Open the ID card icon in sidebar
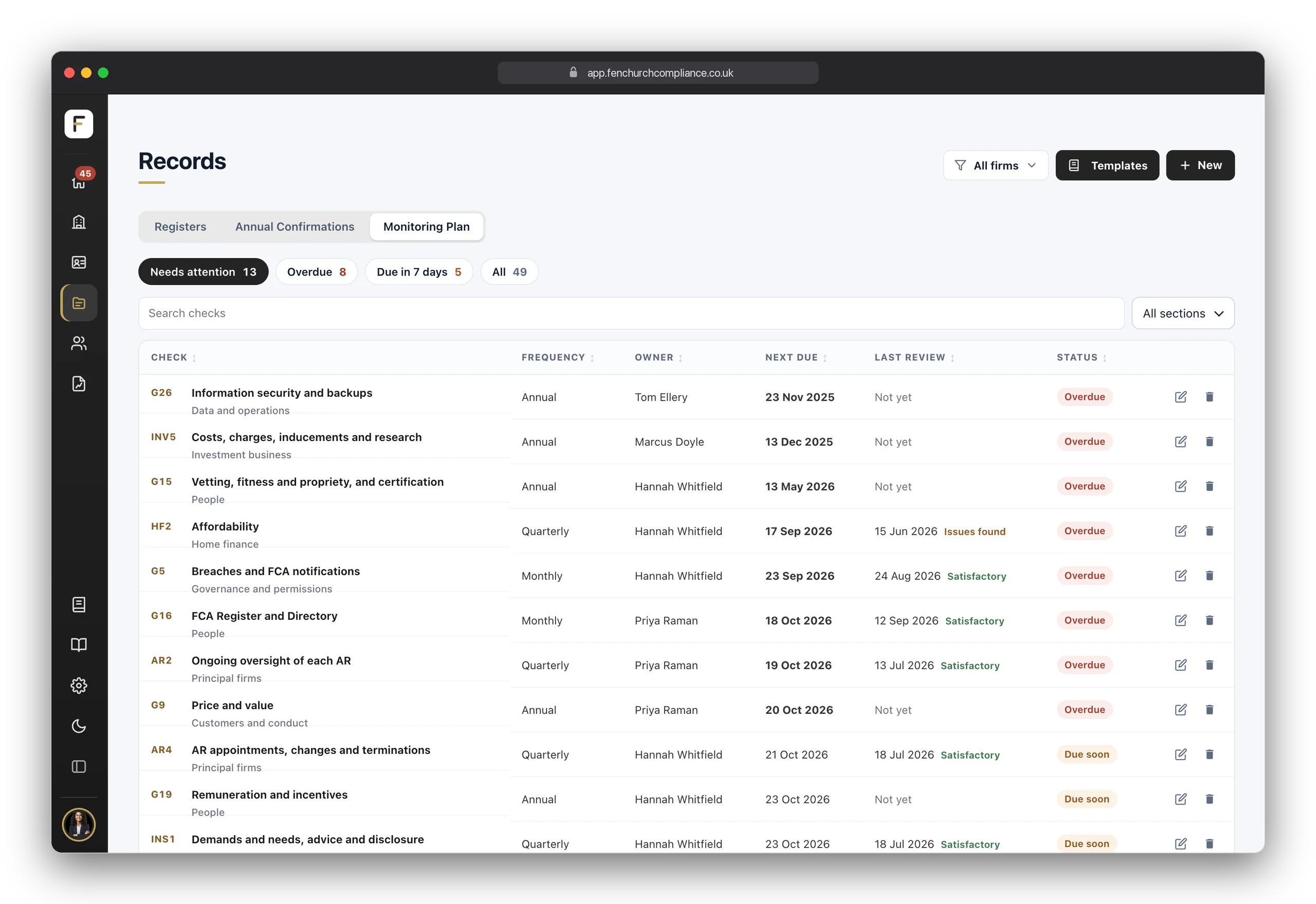The height and width of the screenshot is (904, 1316). (x=79, y=262)
